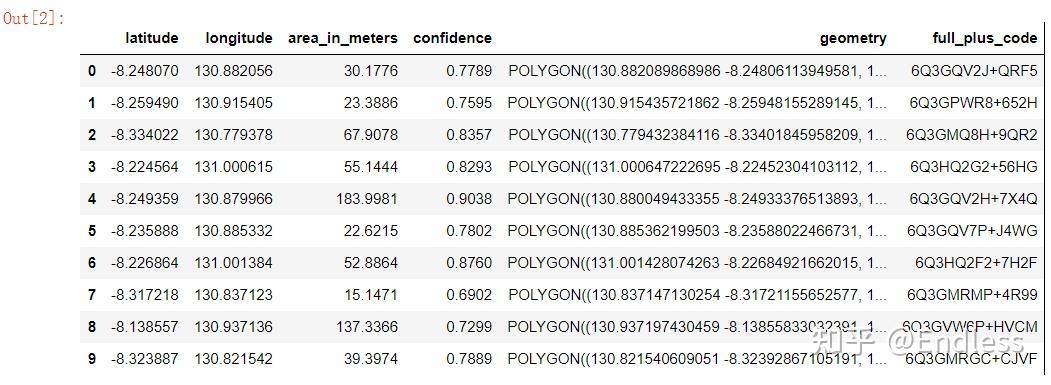Click the full_plus_code column header
The image size is (1051, 385).
click(985, 38)
